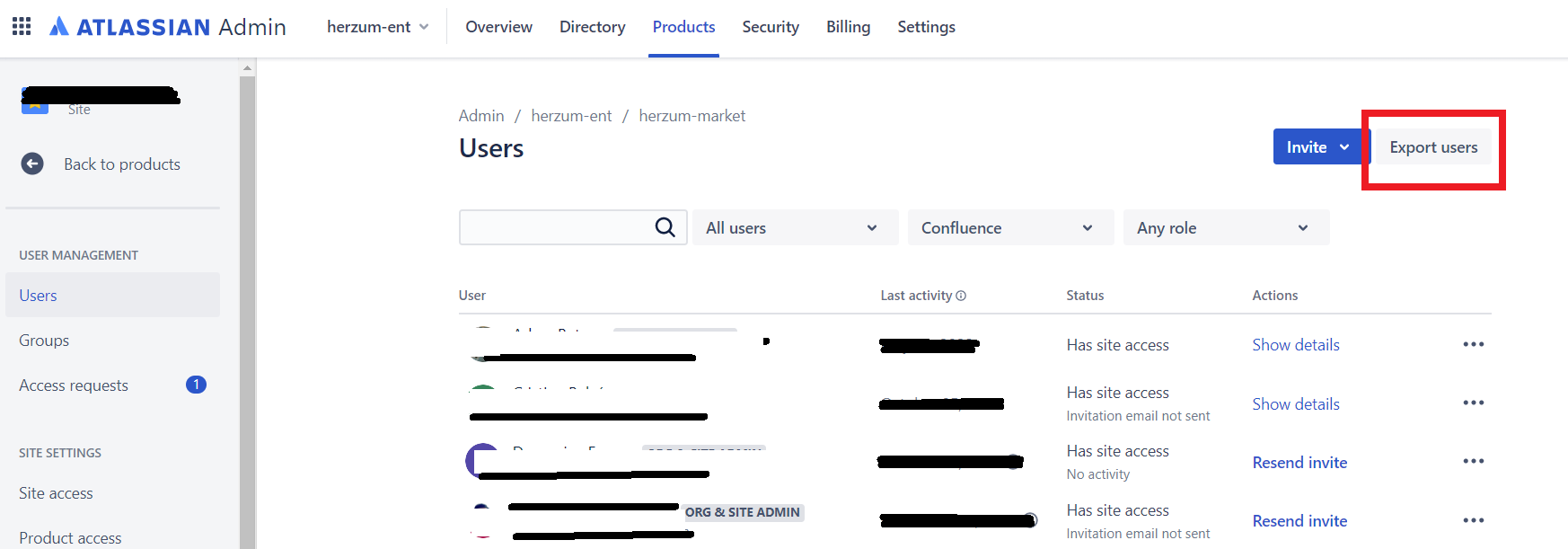Click Back to products link
The height and width of the screenshot is (549, 1568).
[122, 164]
